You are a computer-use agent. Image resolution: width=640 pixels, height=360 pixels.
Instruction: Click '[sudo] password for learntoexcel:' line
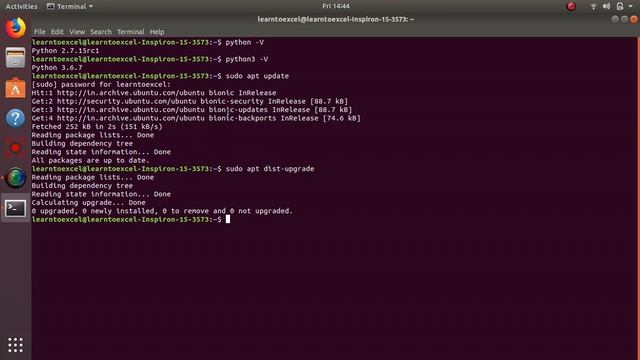tap(101, 84)
